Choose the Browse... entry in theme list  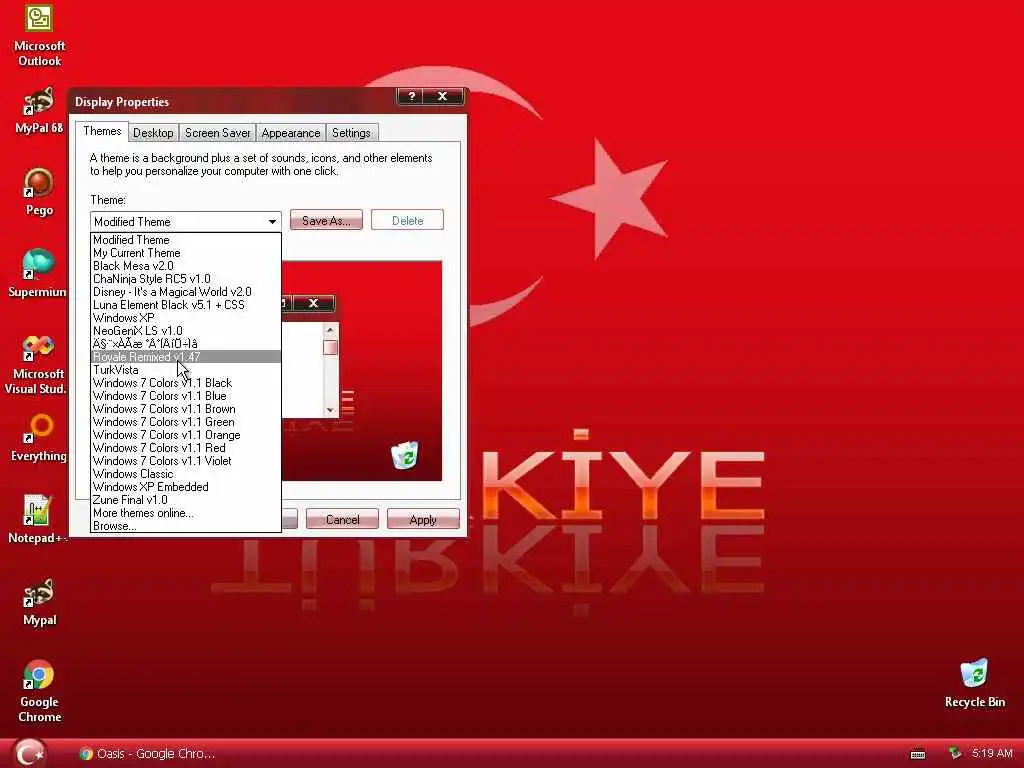point(185,526)
